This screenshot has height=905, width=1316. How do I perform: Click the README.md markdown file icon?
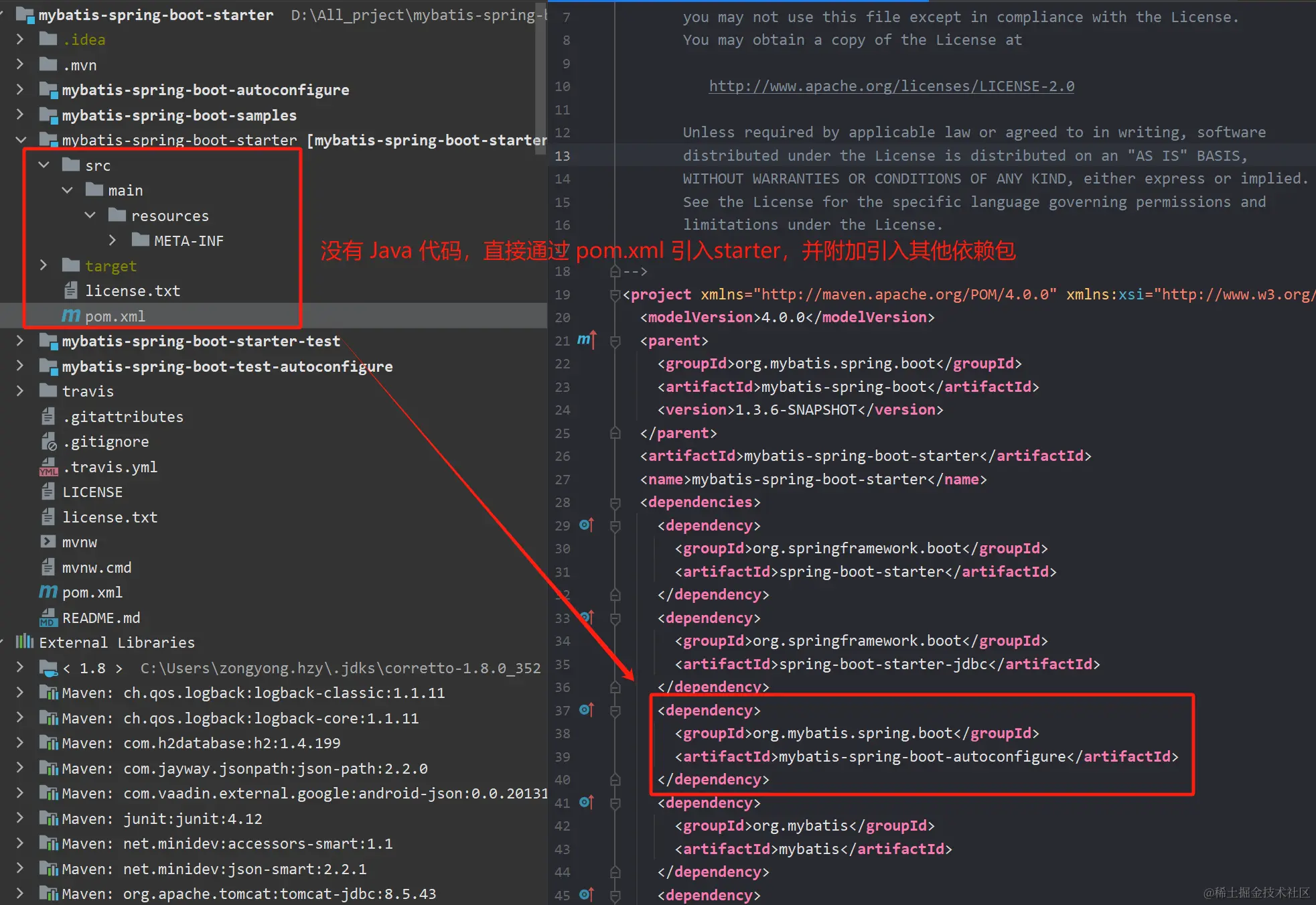(48, 618)
